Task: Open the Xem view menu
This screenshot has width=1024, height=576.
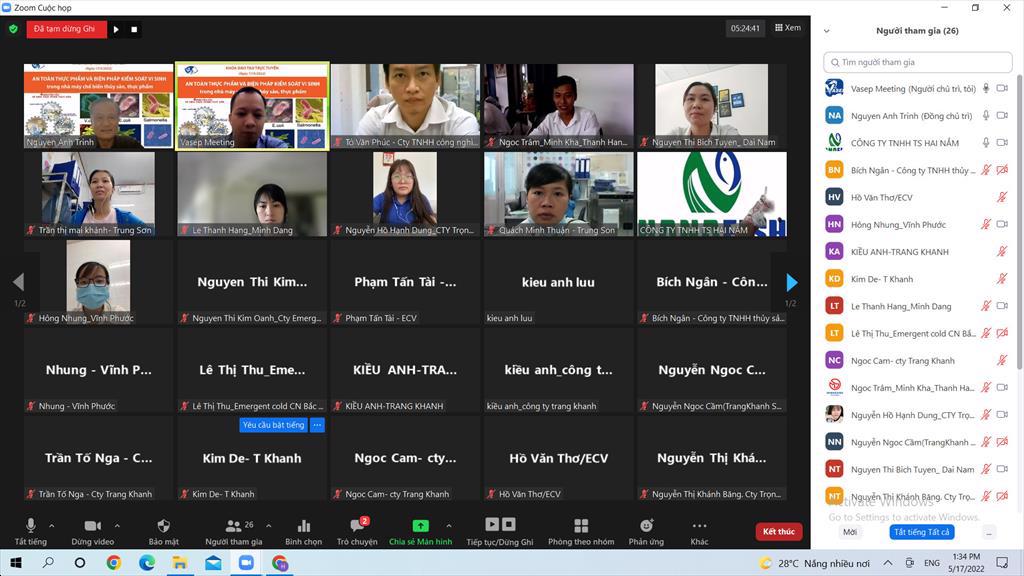Action: [x=788, y=28]
